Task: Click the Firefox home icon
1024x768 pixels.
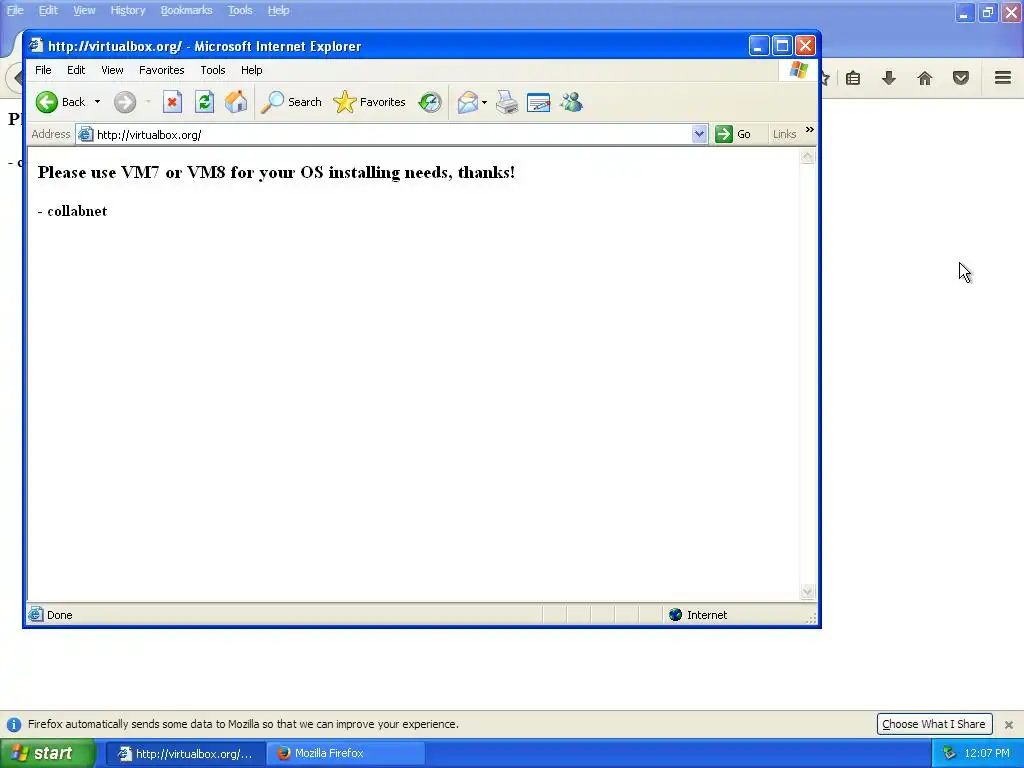Action: coord(925,78)
